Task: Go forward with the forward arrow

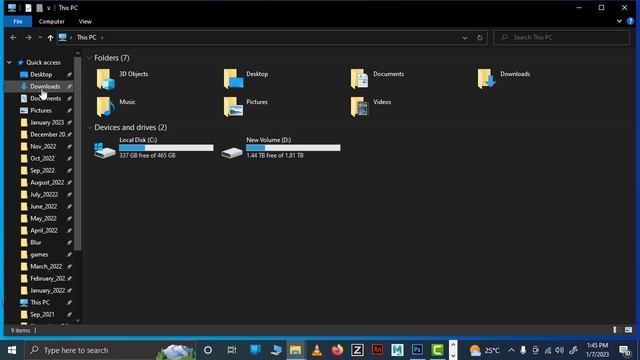Action: click(x=28, y=38)
